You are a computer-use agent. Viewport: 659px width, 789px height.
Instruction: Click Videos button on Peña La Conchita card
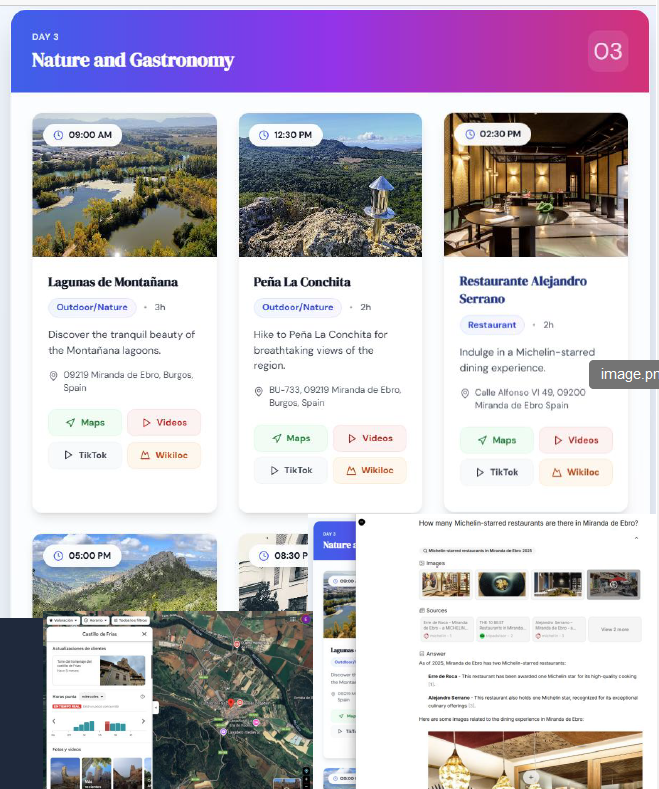[x=369, y=438]
